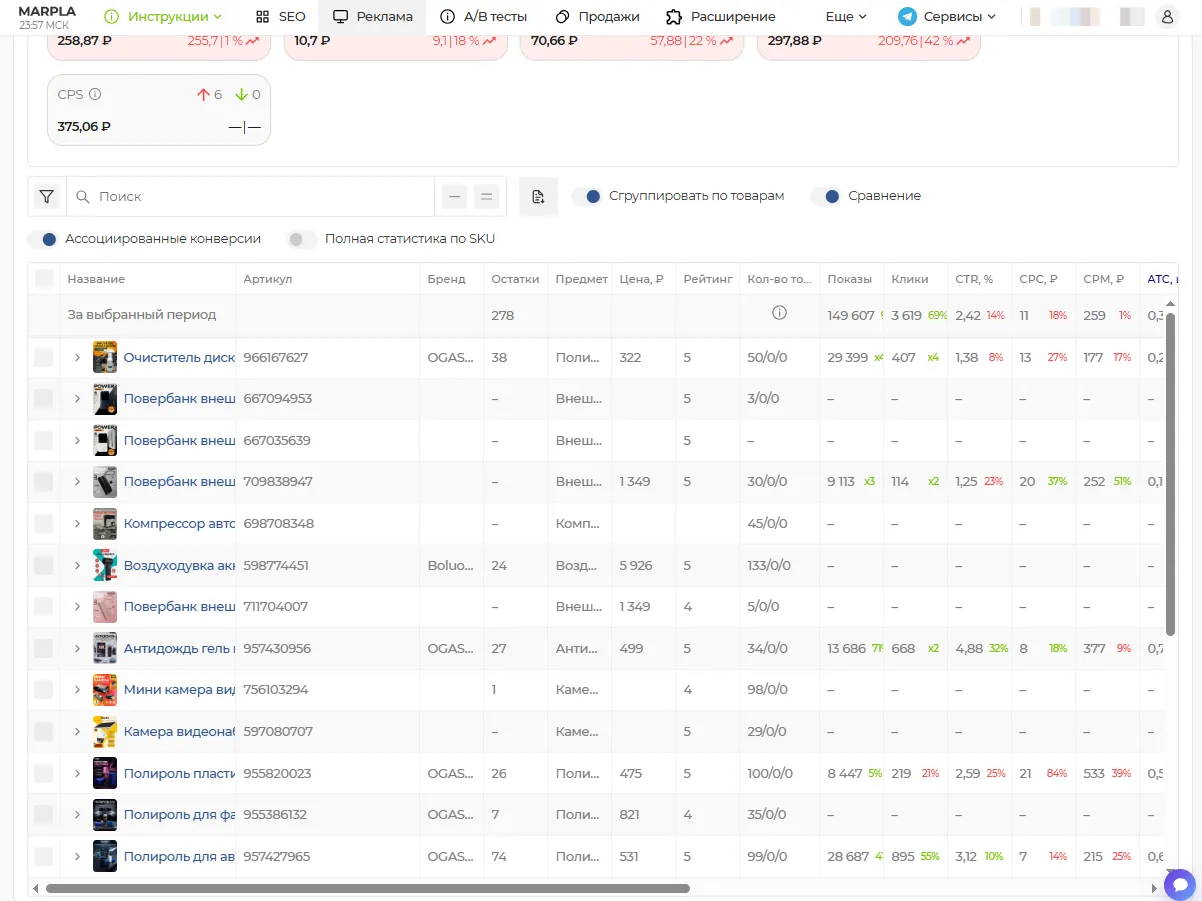
Task: Open the Реклама tab
Action: pos(372,17)
